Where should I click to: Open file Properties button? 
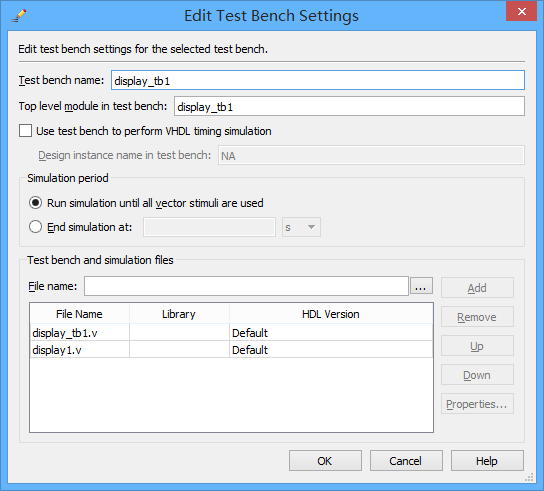click(x=477, y=404)
